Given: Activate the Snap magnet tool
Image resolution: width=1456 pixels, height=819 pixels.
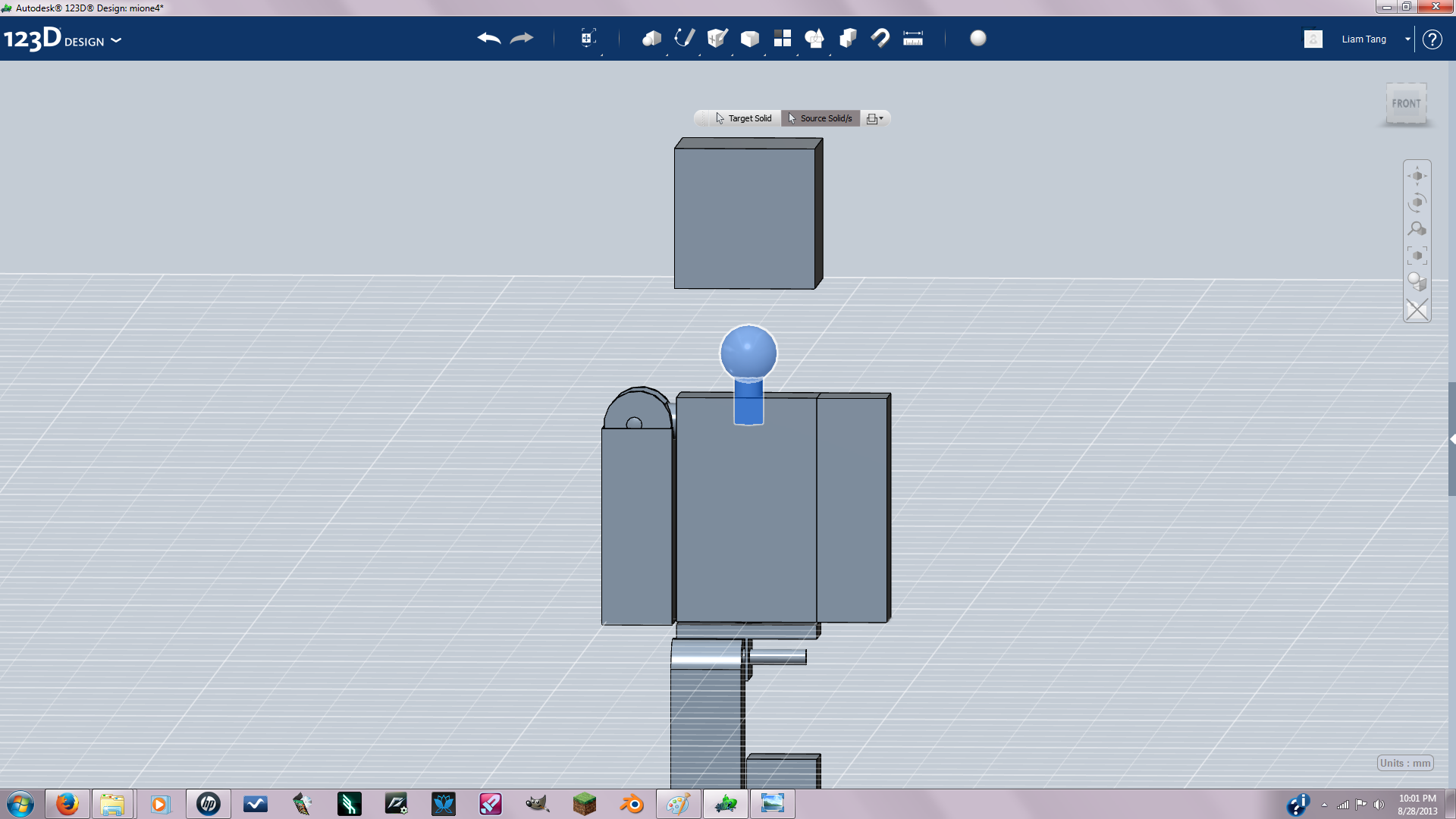Looking at the screenshot, I should tap(880, 38).
